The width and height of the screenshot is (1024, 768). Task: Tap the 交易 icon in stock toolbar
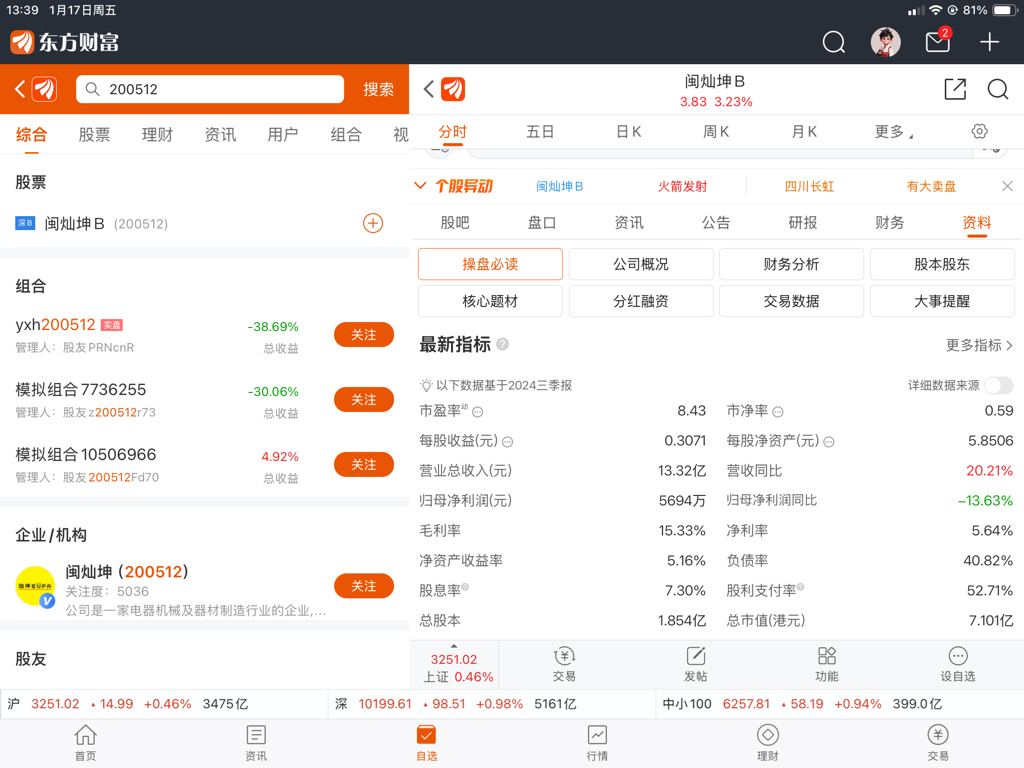click(564, 664)
